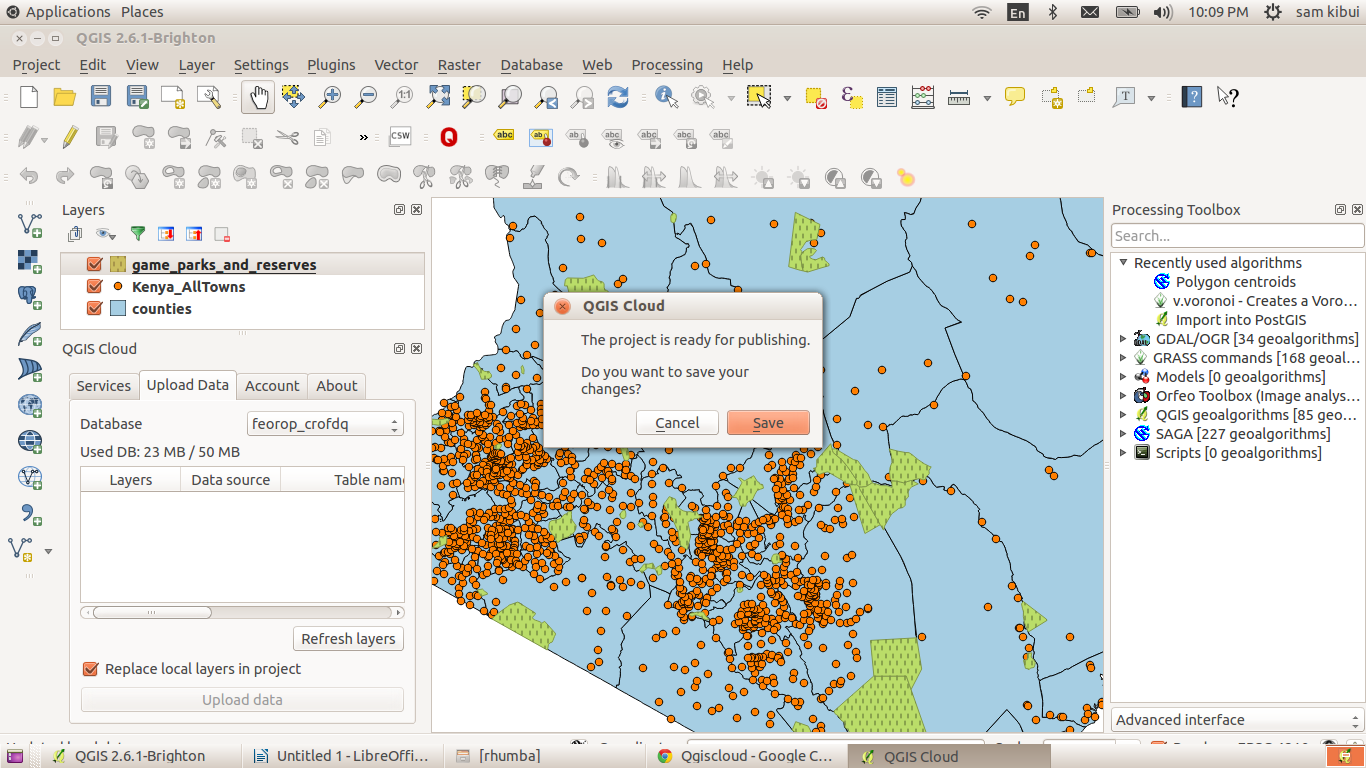The height and width of the screenshot is (768, 1366).
Task: Switch to the Services tab
Action: tap(104, 386)
